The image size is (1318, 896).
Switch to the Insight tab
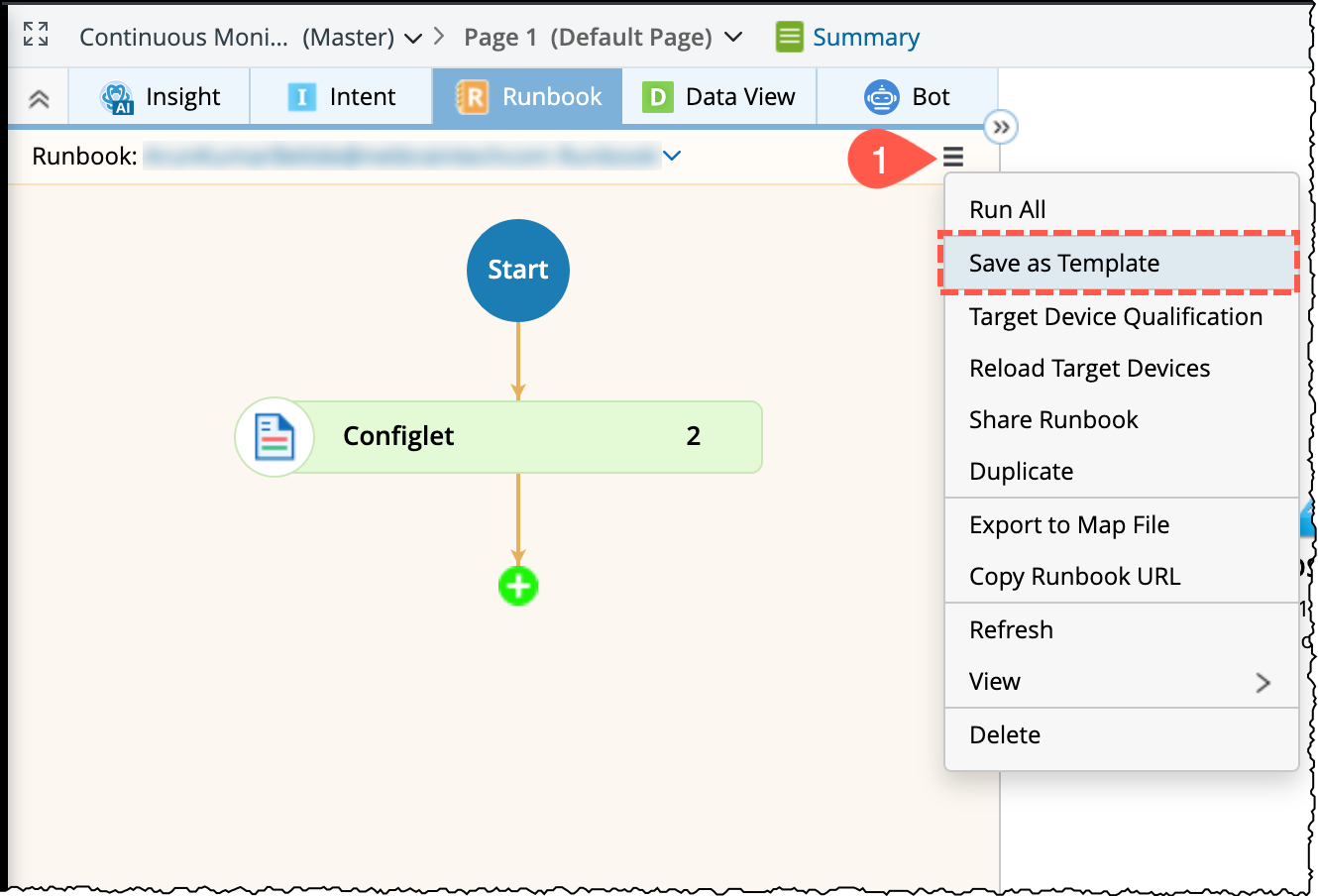coord(160,97)
